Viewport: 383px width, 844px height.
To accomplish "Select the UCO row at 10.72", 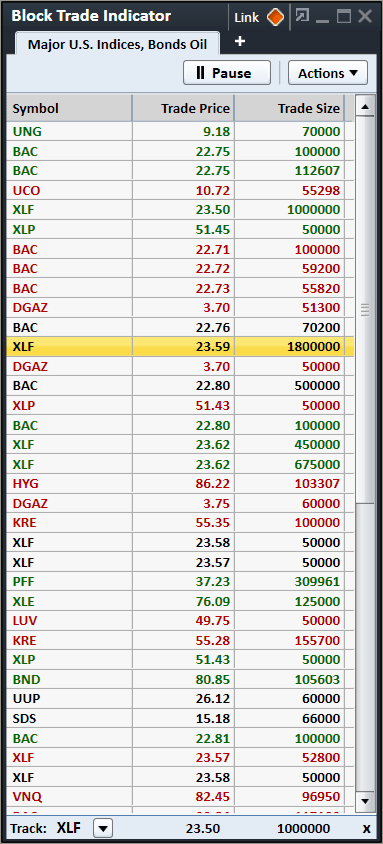I will point(180,191).
